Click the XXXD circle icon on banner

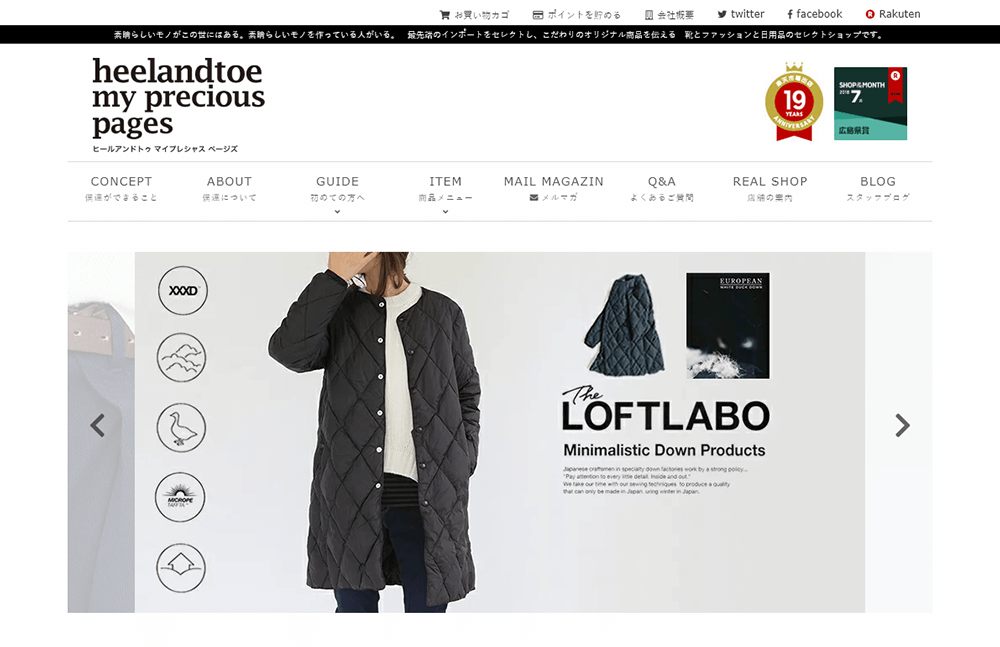(183, 291)
